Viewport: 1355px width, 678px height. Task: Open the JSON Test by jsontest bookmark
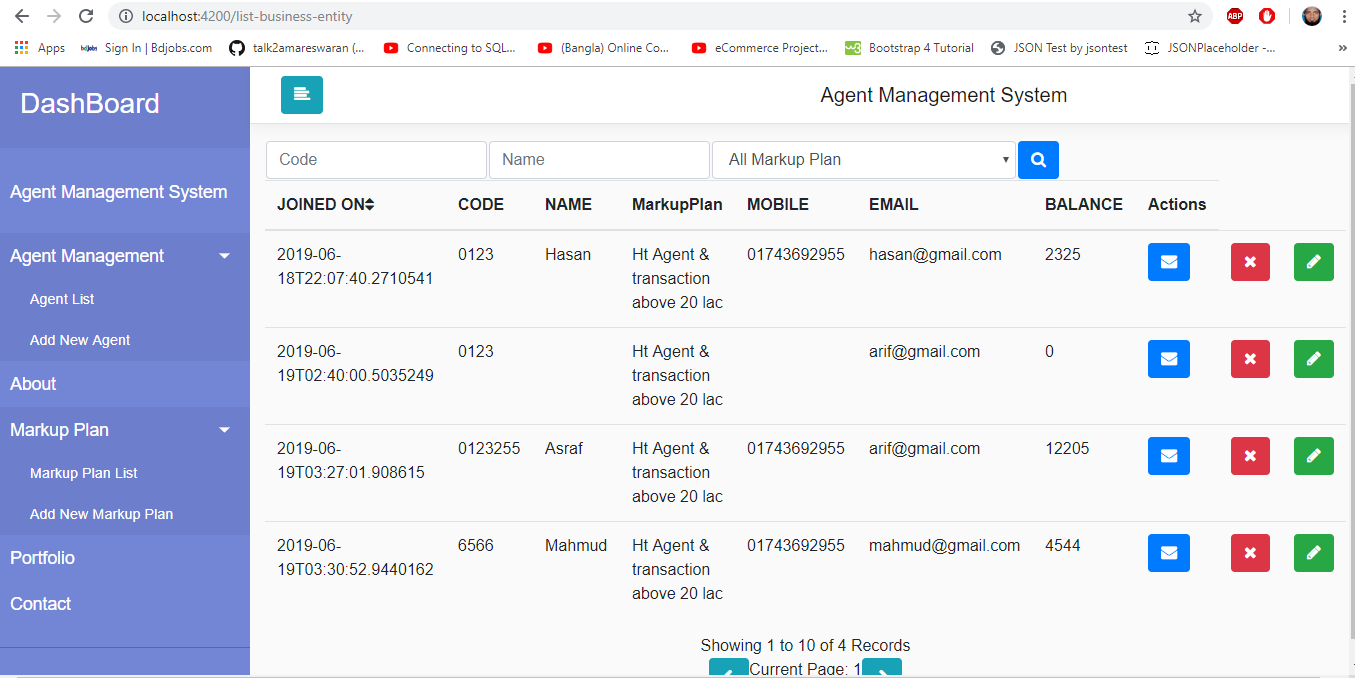point(1059,48)
